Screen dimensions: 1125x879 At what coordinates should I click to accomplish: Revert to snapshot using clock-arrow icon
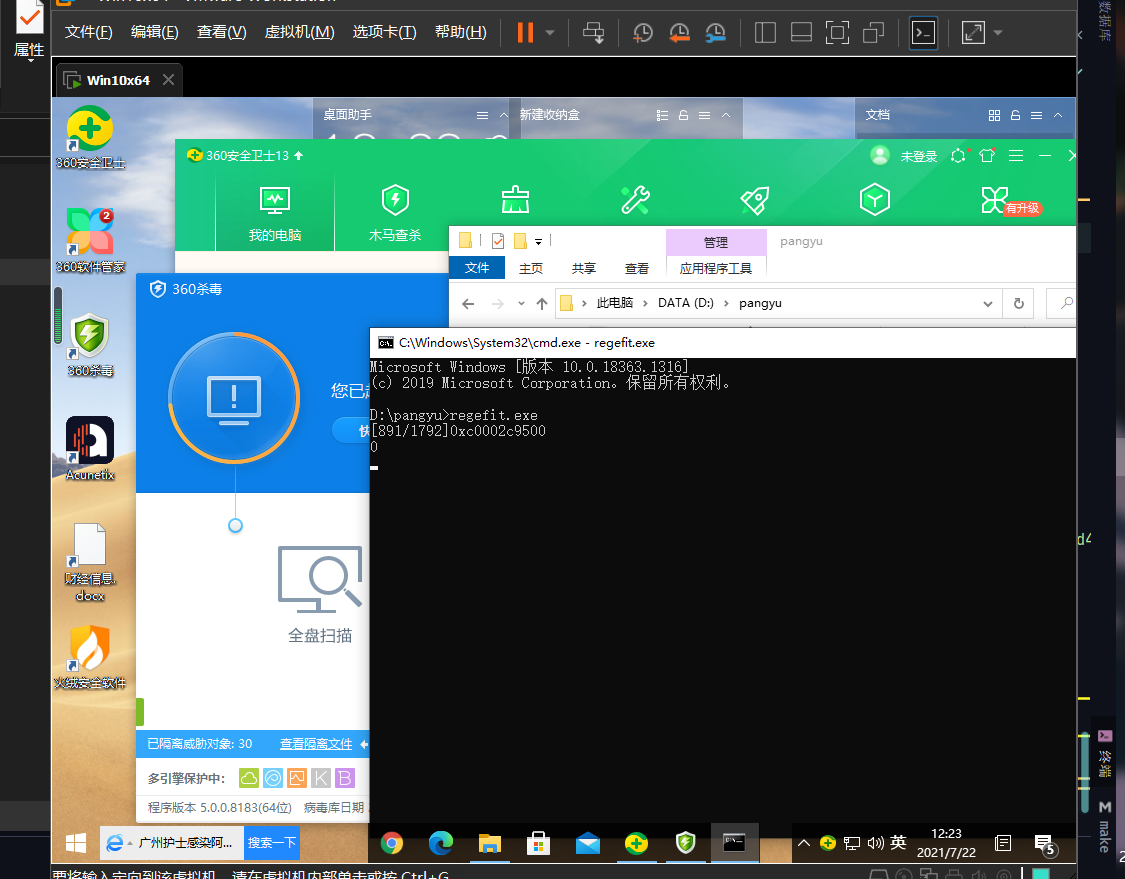click(679, 32)
